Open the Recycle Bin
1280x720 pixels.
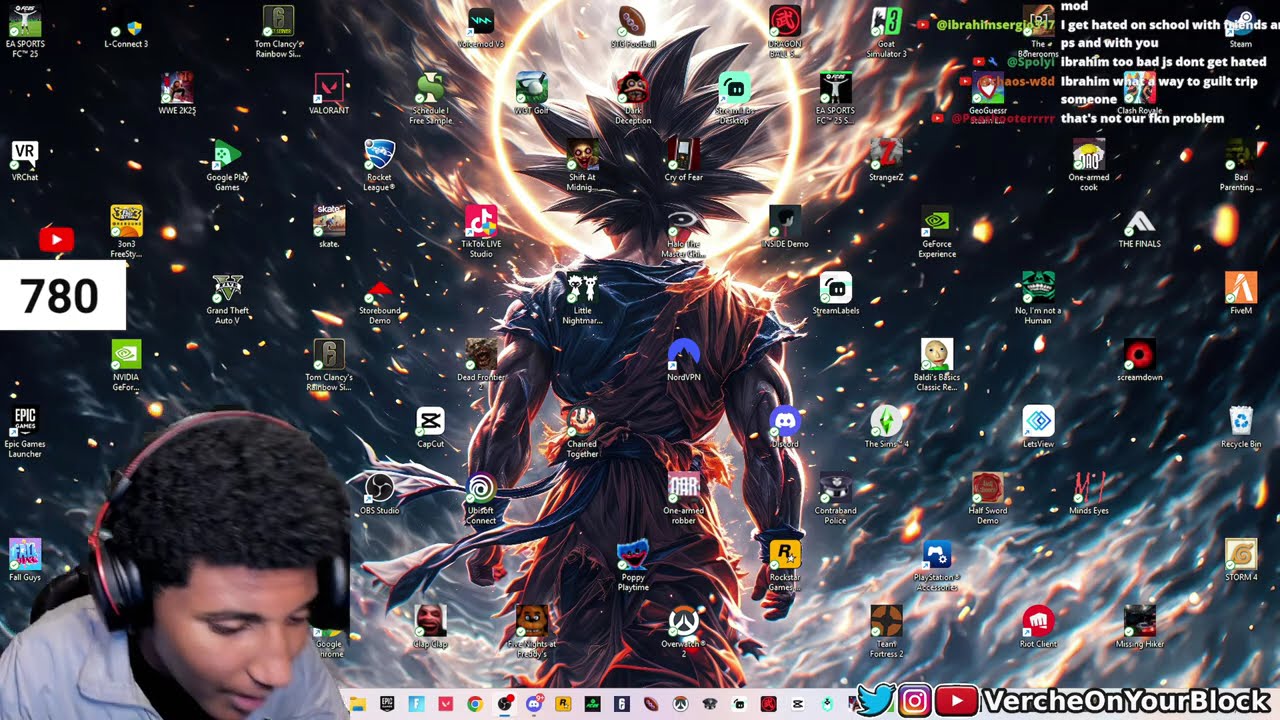pos(1241,428)
